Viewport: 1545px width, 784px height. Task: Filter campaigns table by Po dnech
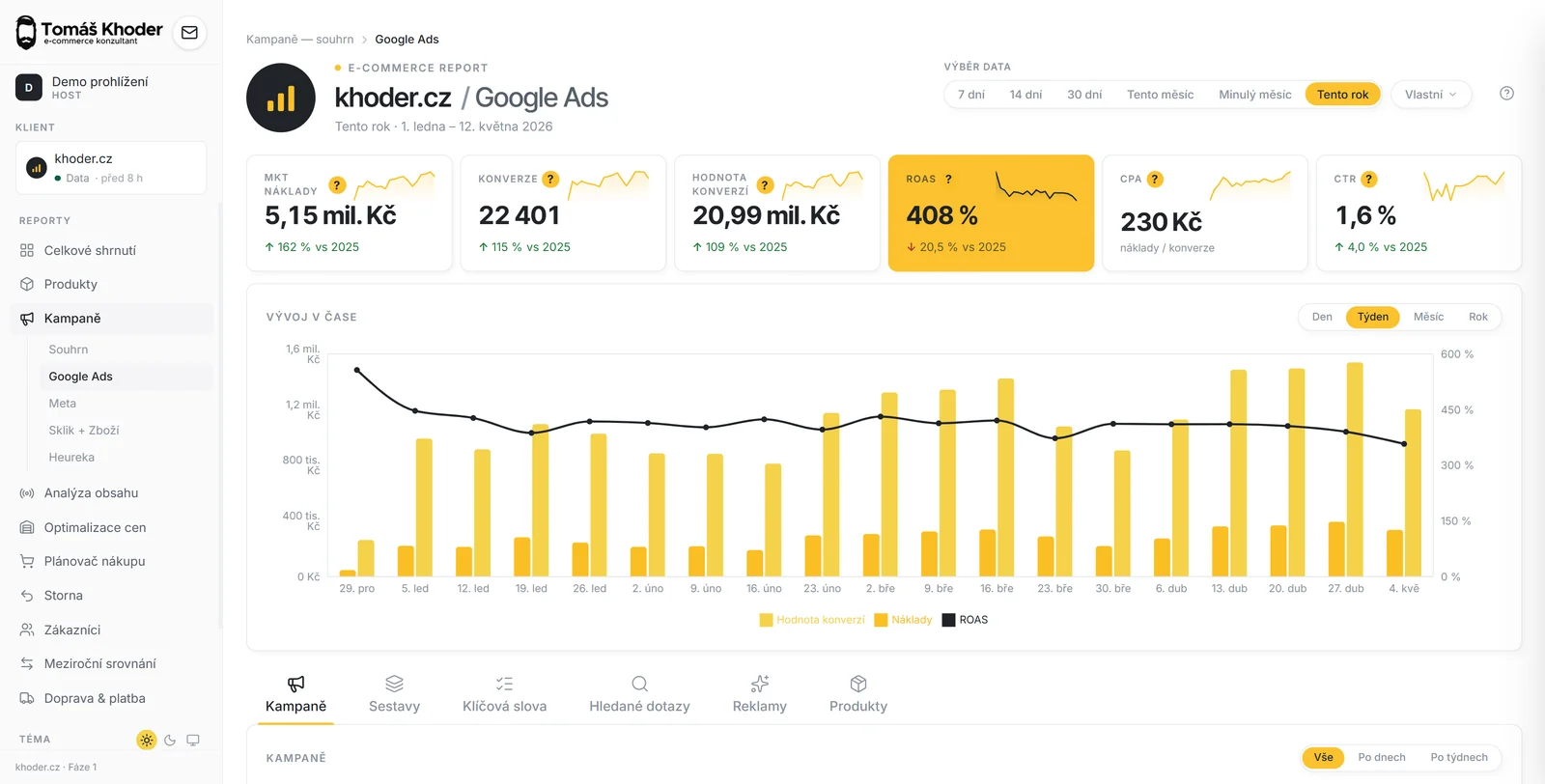[x=1382, y=757]
